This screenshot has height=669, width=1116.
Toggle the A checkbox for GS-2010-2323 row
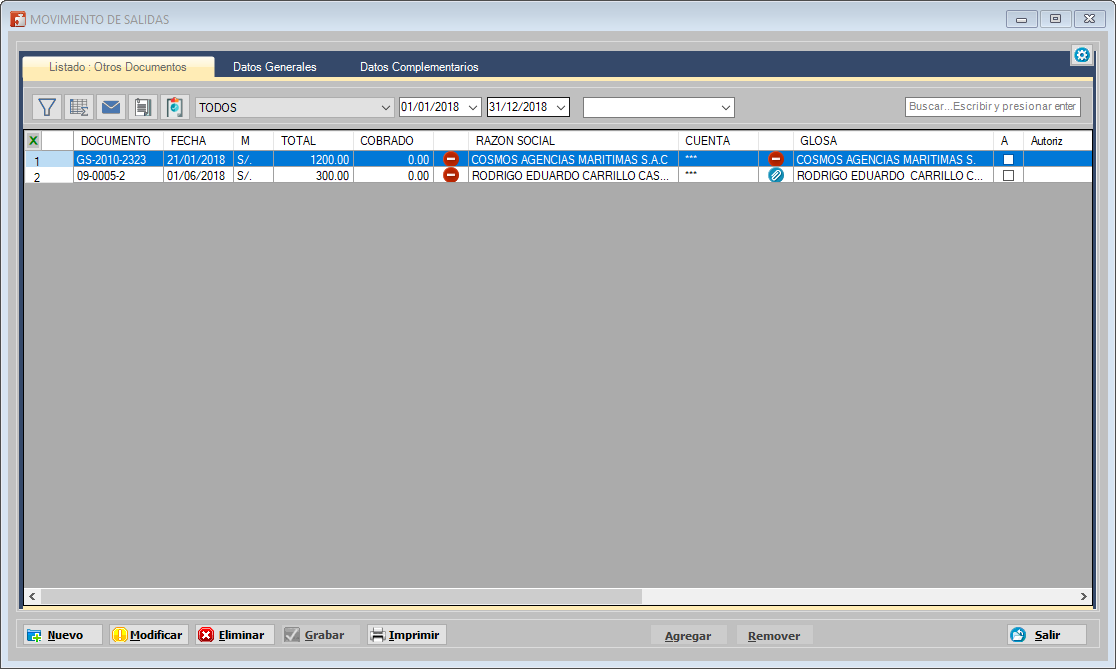tap(1008, 159)
